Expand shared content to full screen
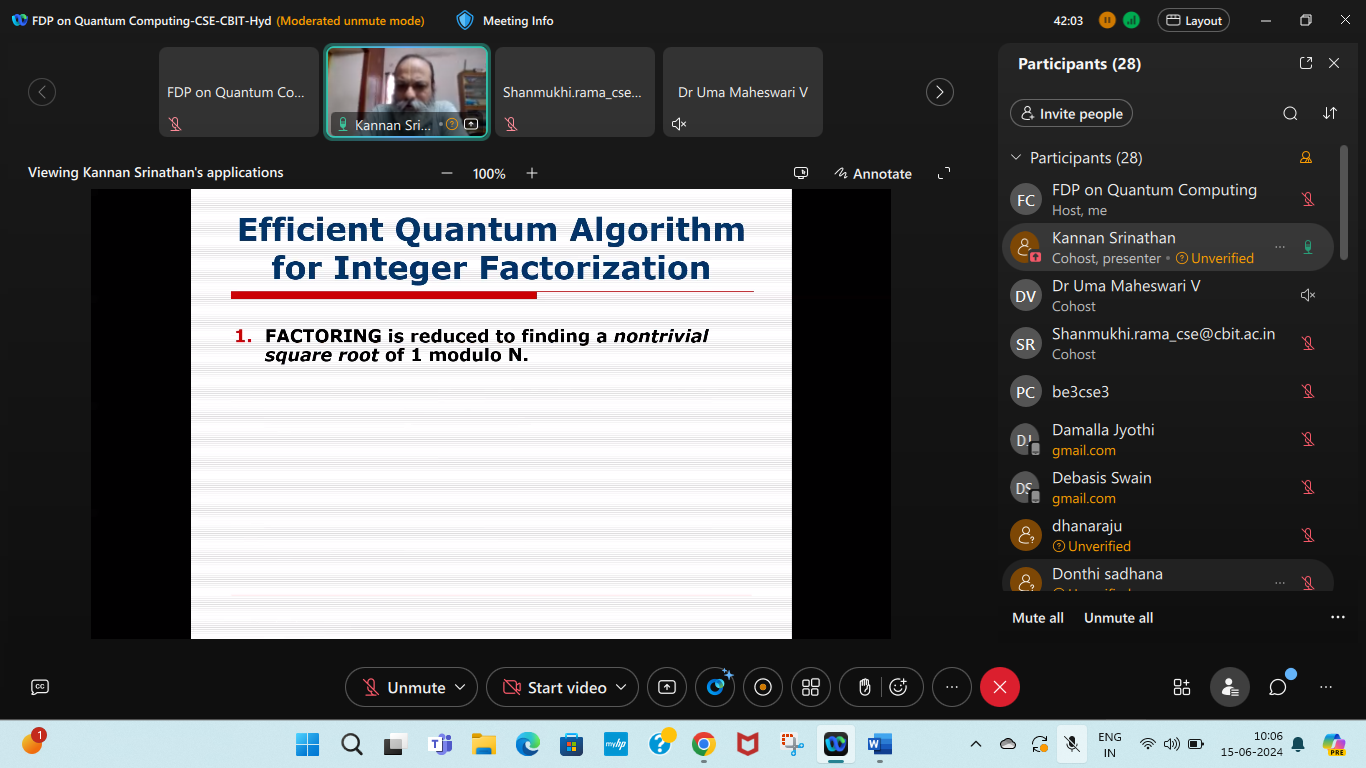Image resolution: width=1366 pixels, height=768 pixels. click(944, 173)
